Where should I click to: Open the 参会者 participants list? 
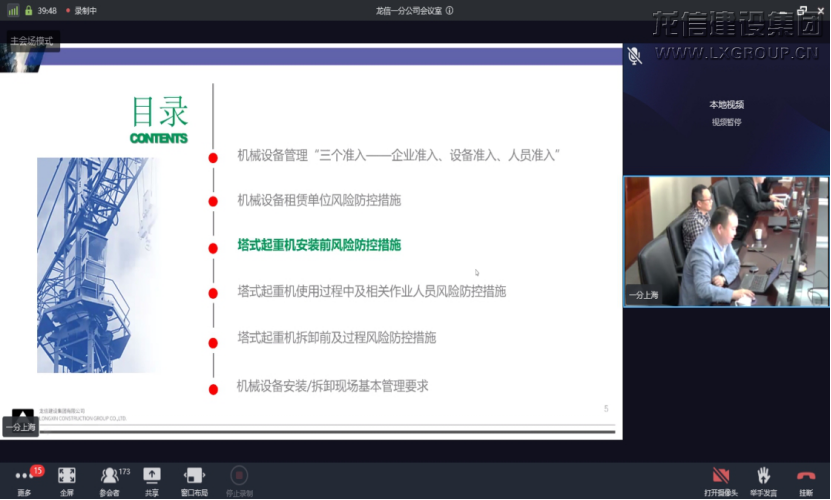(109, 476)
